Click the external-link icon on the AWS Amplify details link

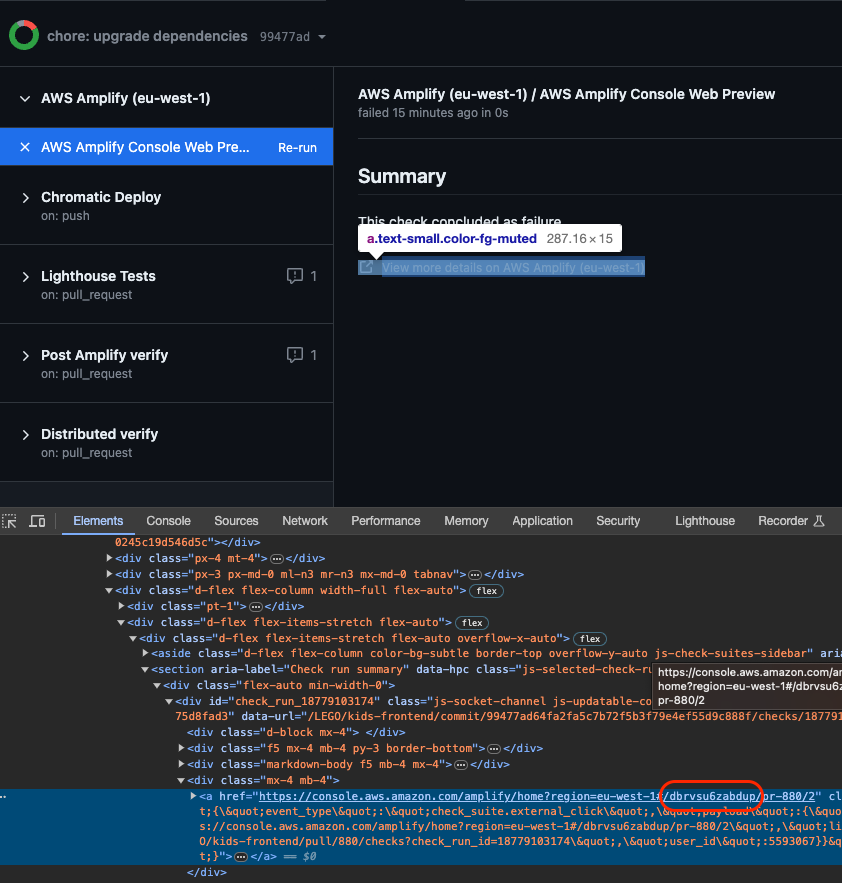point(365,267)
